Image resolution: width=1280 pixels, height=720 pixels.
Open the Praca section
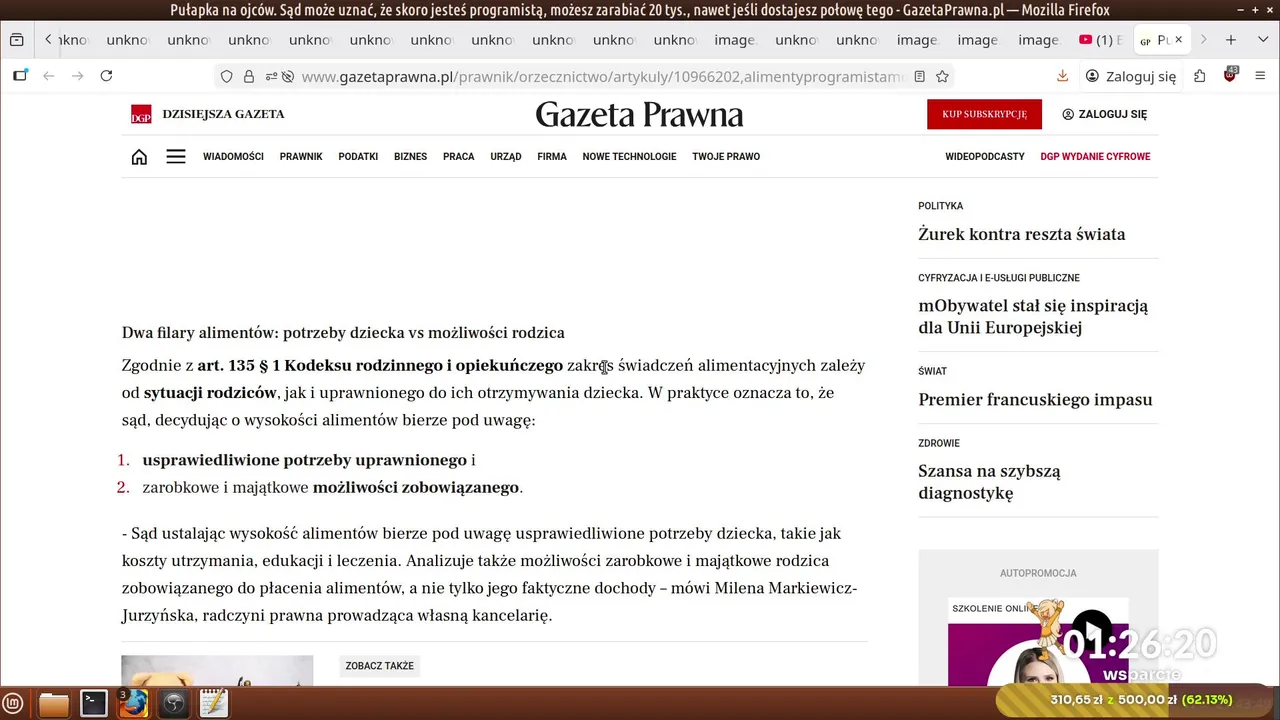point(458,157)
